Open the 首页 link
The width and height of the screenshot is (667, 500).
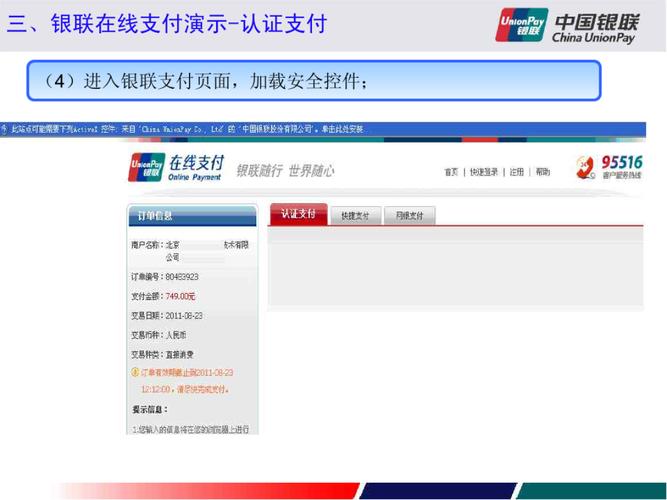click(451, 172)
